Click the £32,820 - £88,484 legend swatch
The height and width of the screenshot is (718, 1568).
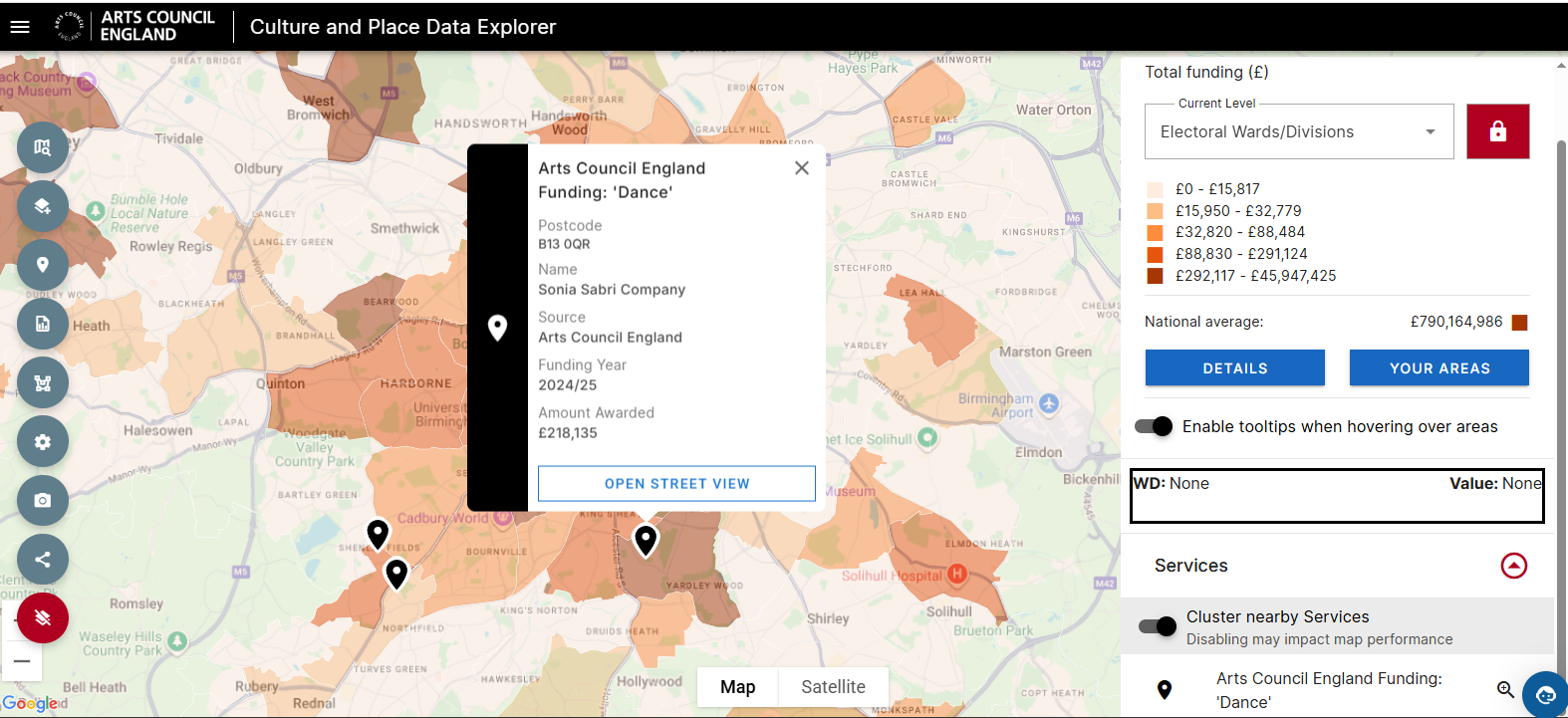coord(1155,232)
